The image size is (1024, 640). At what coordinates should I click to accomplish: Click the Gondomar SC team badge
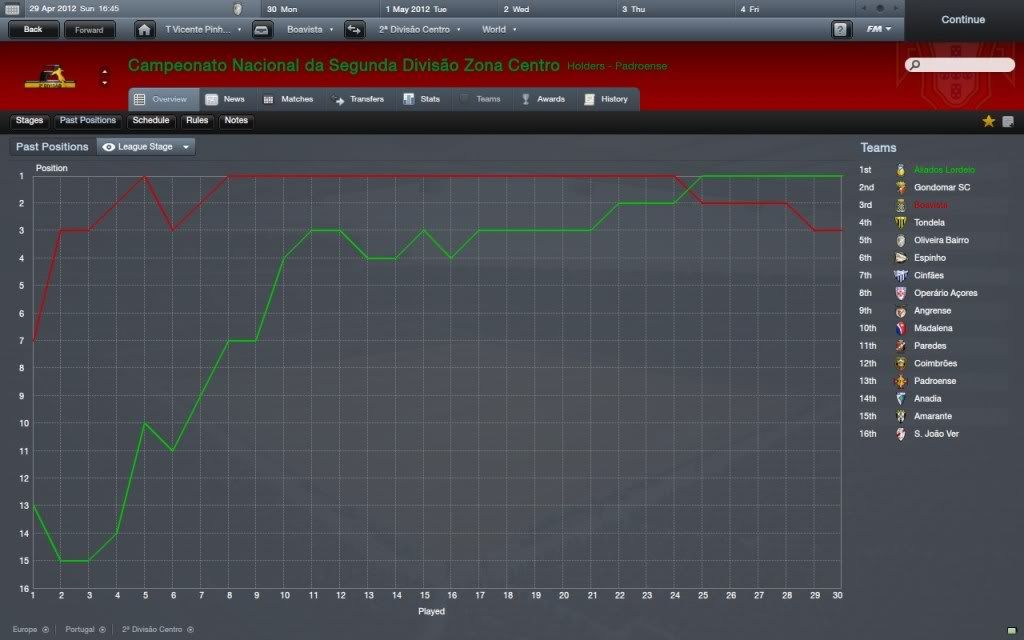click(x=901, y=188)
